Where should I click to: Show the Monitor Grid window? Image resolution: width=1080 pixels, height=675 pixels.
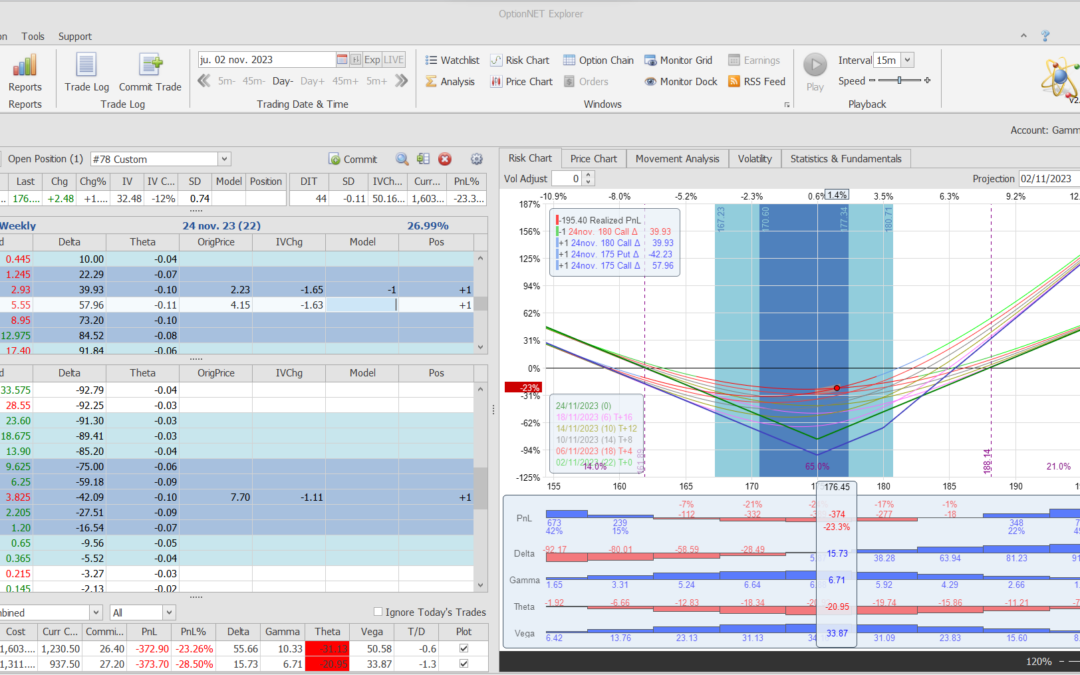pos(678,60)
